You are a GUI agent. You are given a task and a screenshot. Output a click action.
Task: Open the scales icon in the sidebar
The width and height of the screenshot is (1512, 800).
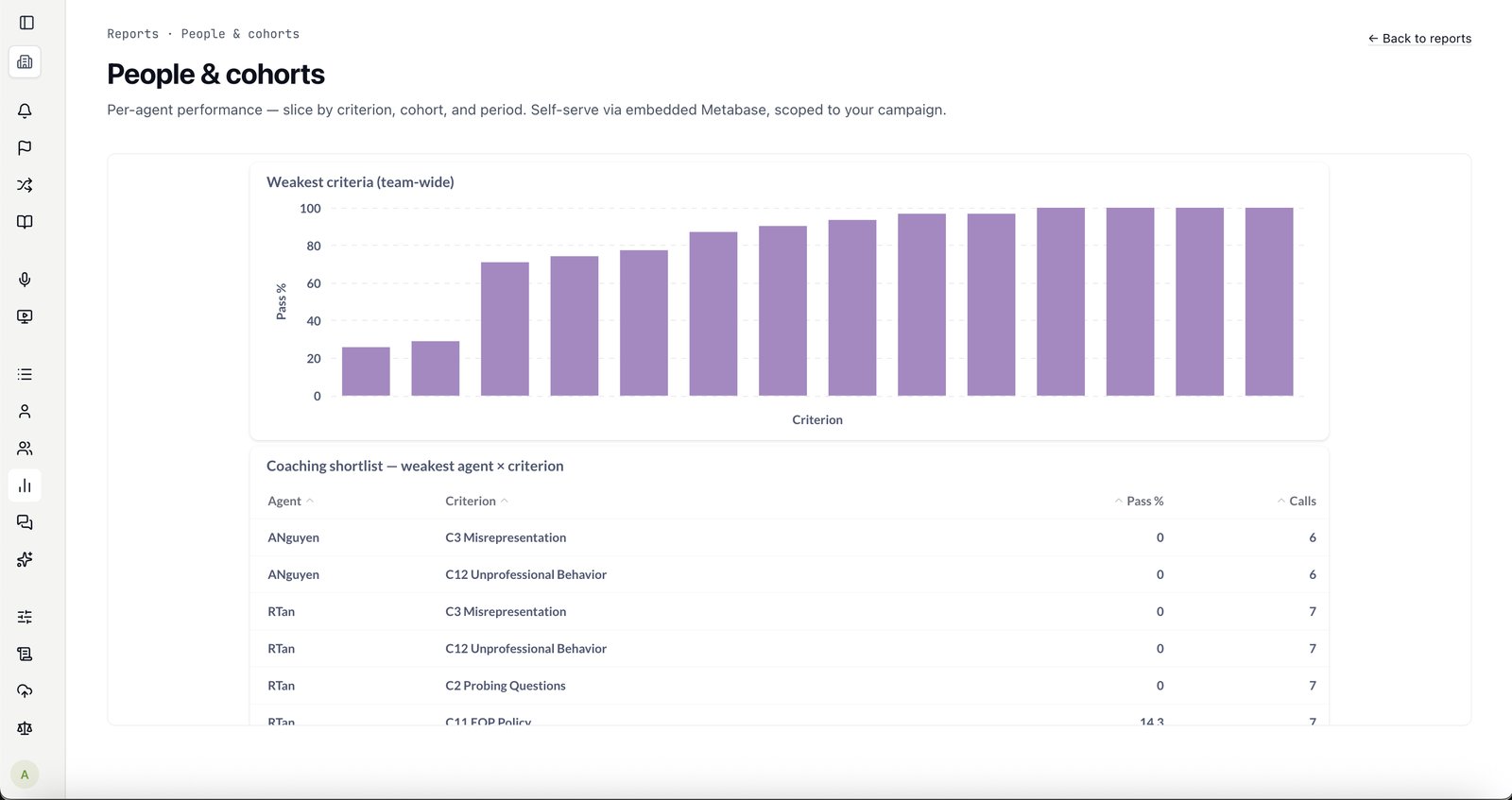tap(25, 728)
